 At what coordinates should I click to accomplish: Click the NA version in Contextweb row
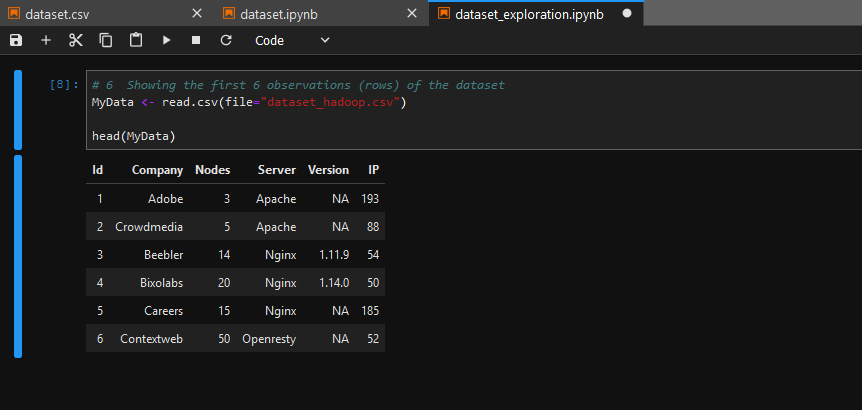pyautogui.click(x=340, y=339)
